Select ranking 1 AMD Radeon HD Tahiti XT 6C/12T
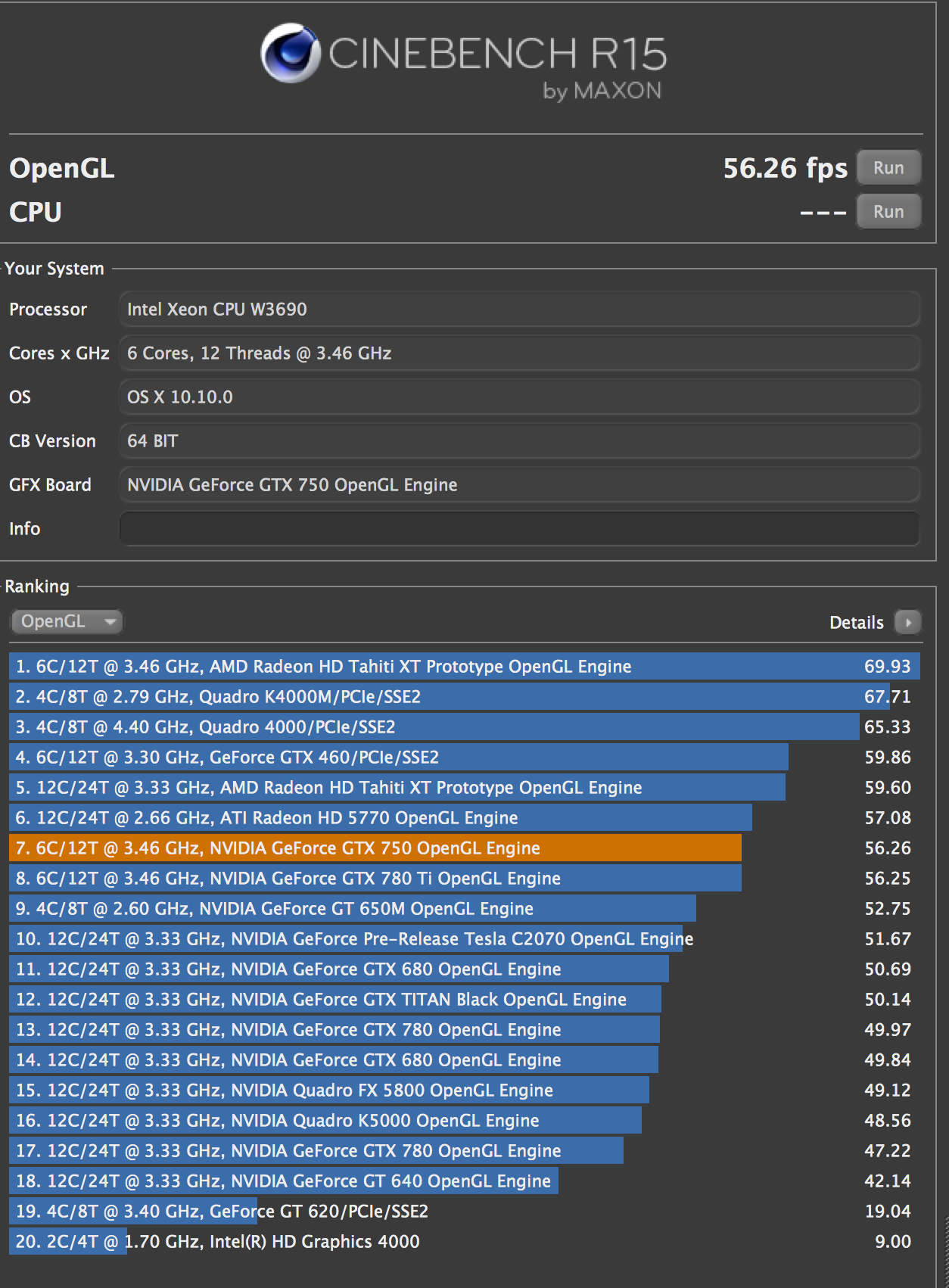949x1288 pixels. [x=465, y=666]
